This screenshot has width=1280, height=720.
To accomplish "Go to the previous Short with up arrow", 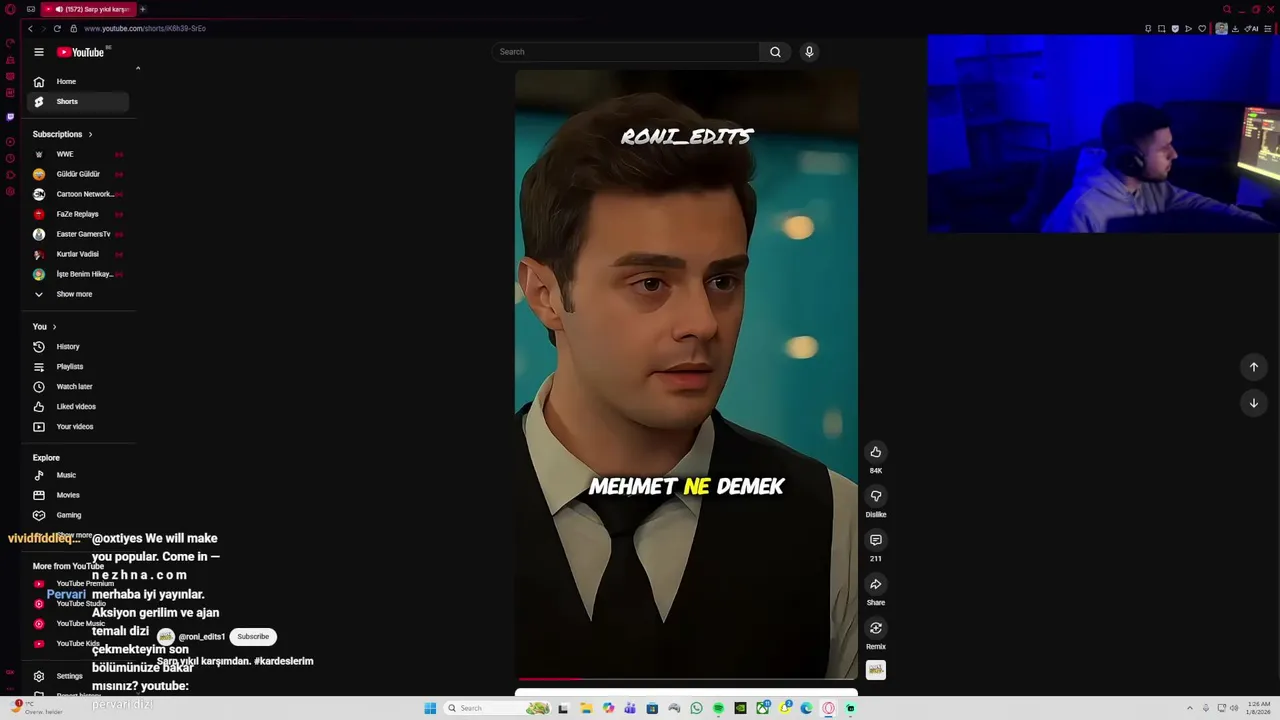I will click(x=1254, y=367).
